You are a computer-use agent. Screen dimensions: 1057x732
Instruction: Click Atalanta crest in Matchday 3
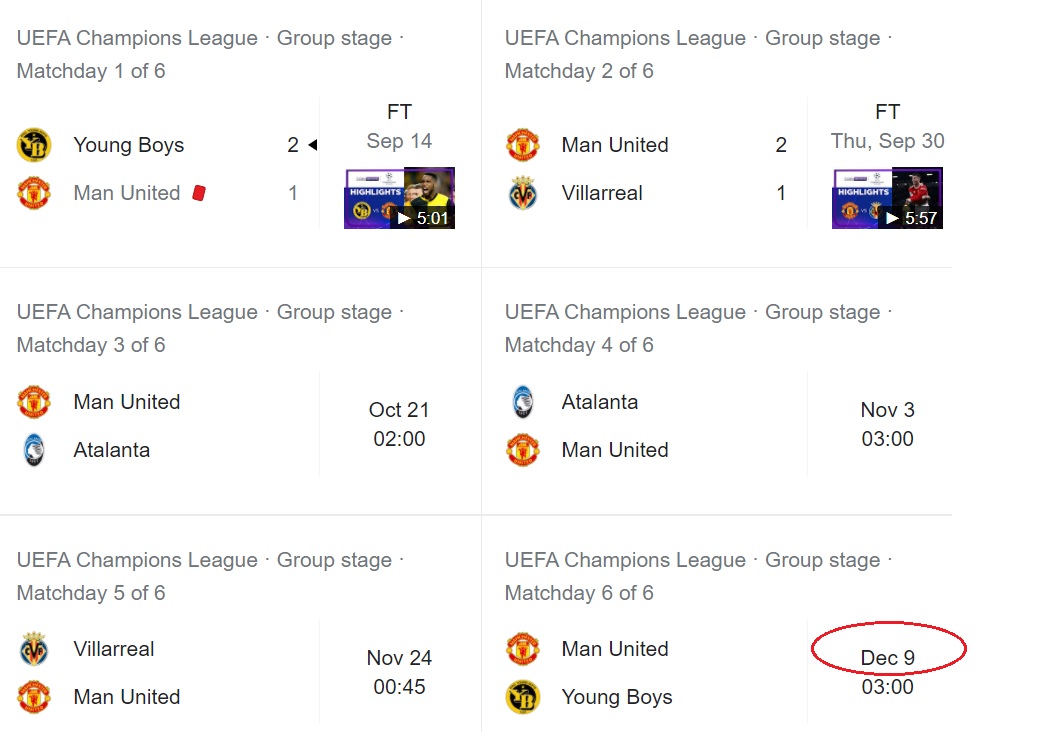tap(34, 450)
